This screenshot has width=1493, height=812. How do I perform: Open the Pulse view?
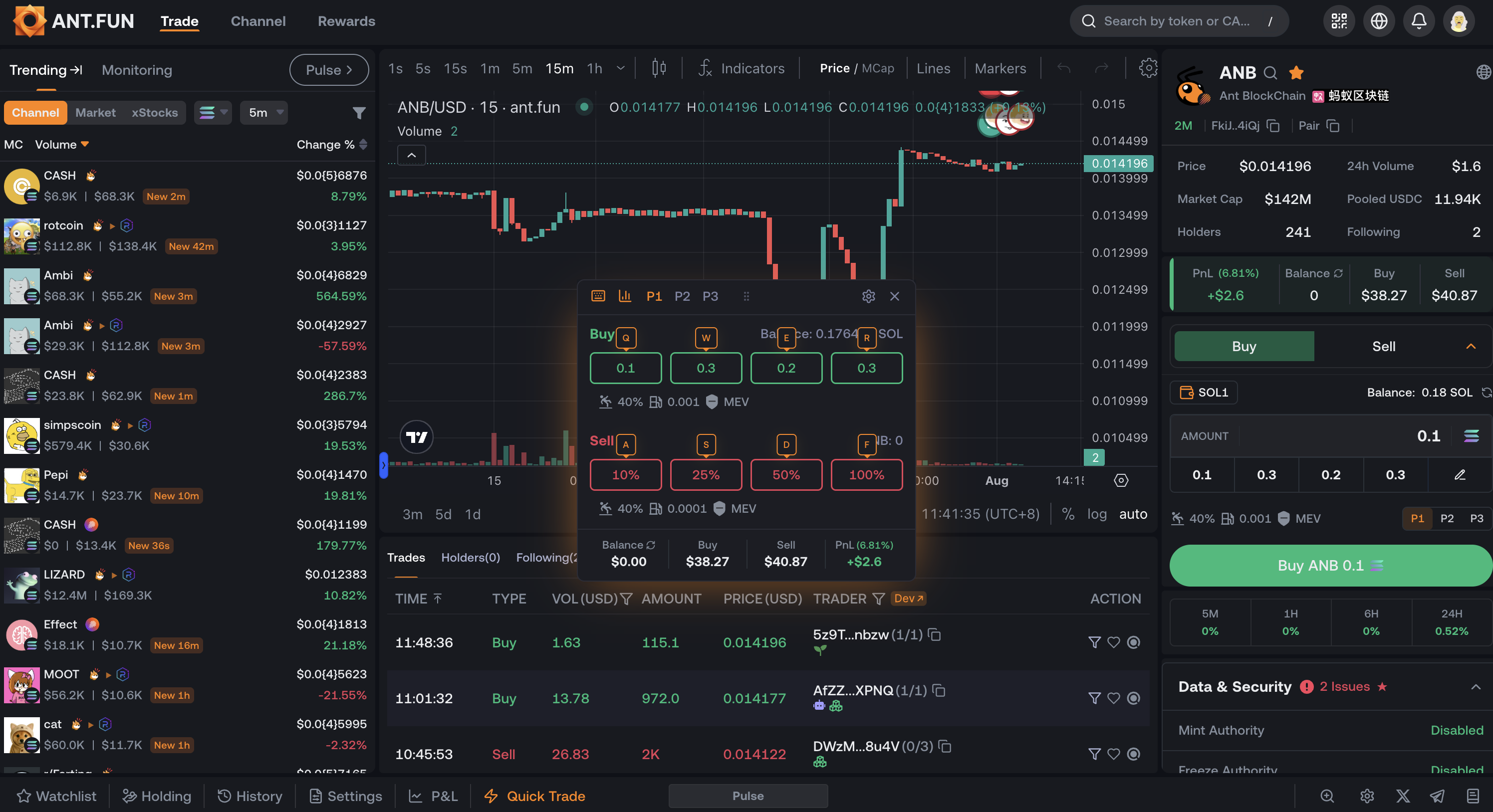[x=329, y=69]
